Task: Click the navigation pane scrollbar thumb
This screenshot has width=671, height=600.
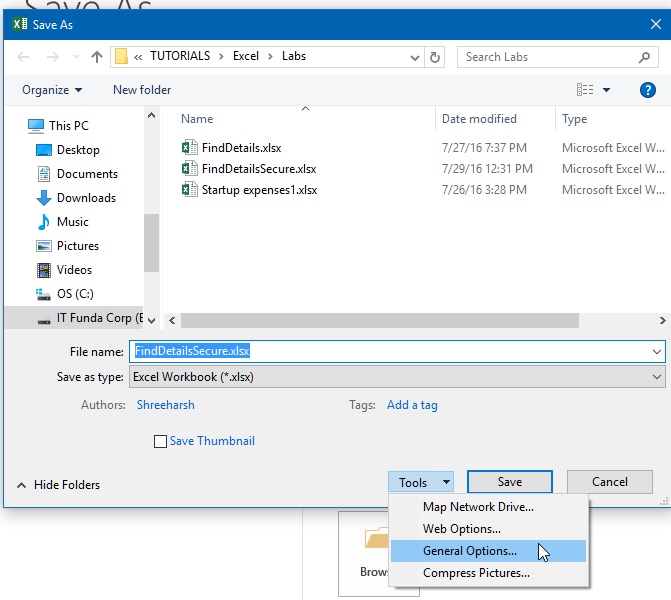Action: click(x=151, y=243)
